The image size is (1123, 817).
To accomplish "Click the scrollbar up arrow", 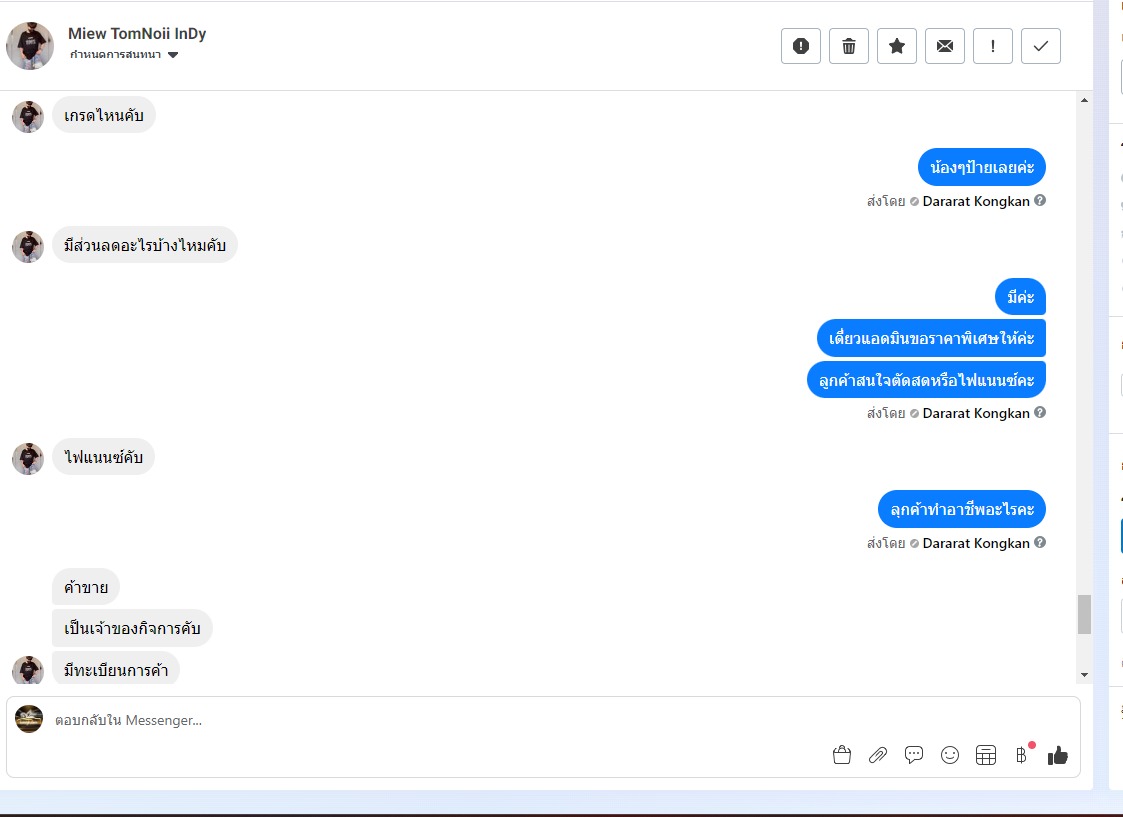I will click(1084, 100).
